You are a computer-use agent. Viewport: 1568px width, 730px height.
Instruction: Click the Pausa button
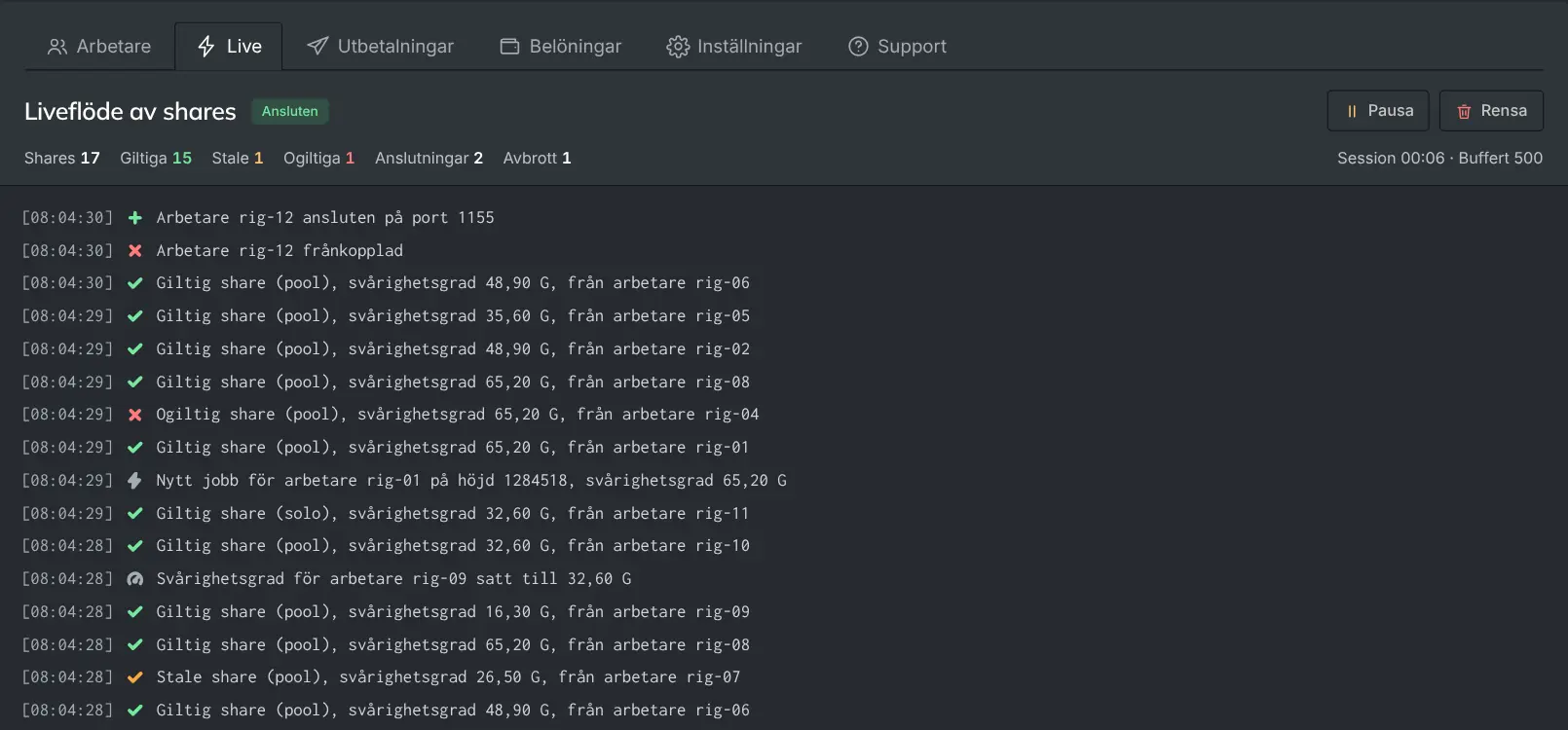point(1378,111)
